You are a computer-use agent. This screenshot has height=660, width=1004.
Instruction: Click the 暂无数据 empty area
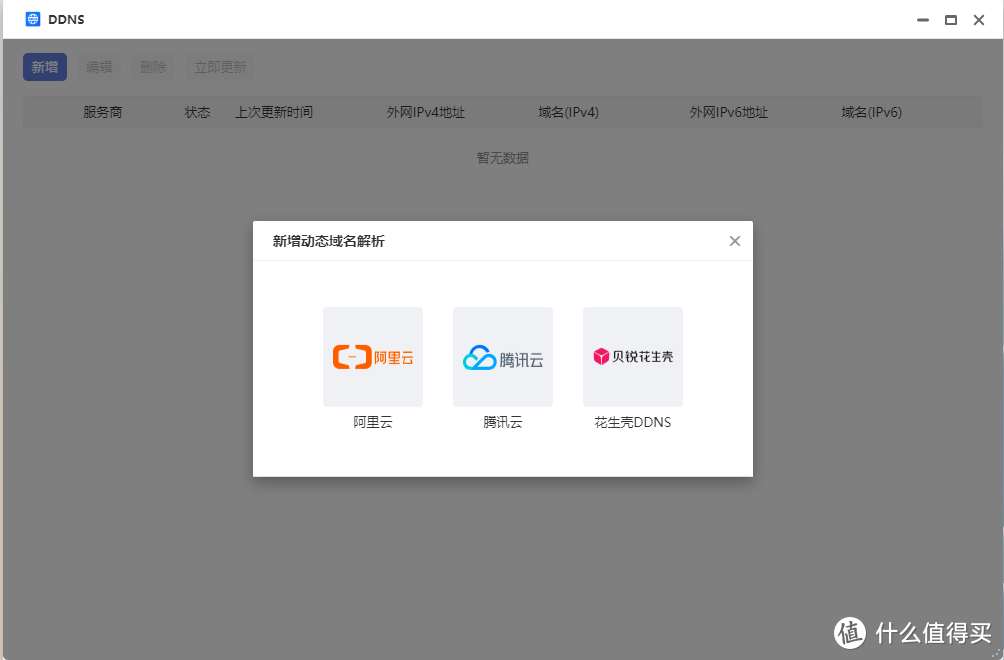click(502, 157)
